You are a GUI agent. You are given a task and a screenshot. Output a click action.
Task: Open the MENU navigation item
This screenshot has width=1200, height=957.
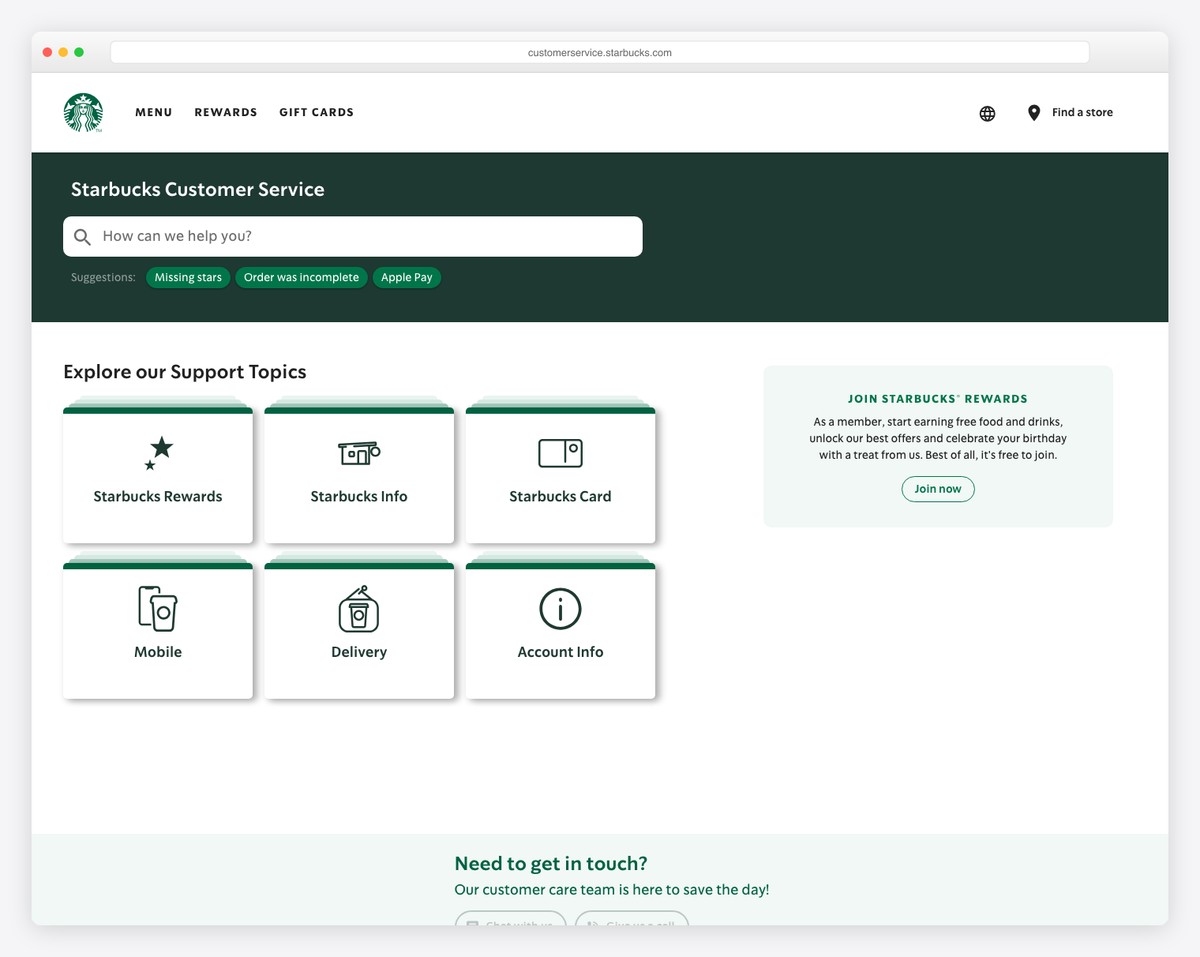pyautogui.click(x=153, y=112)
